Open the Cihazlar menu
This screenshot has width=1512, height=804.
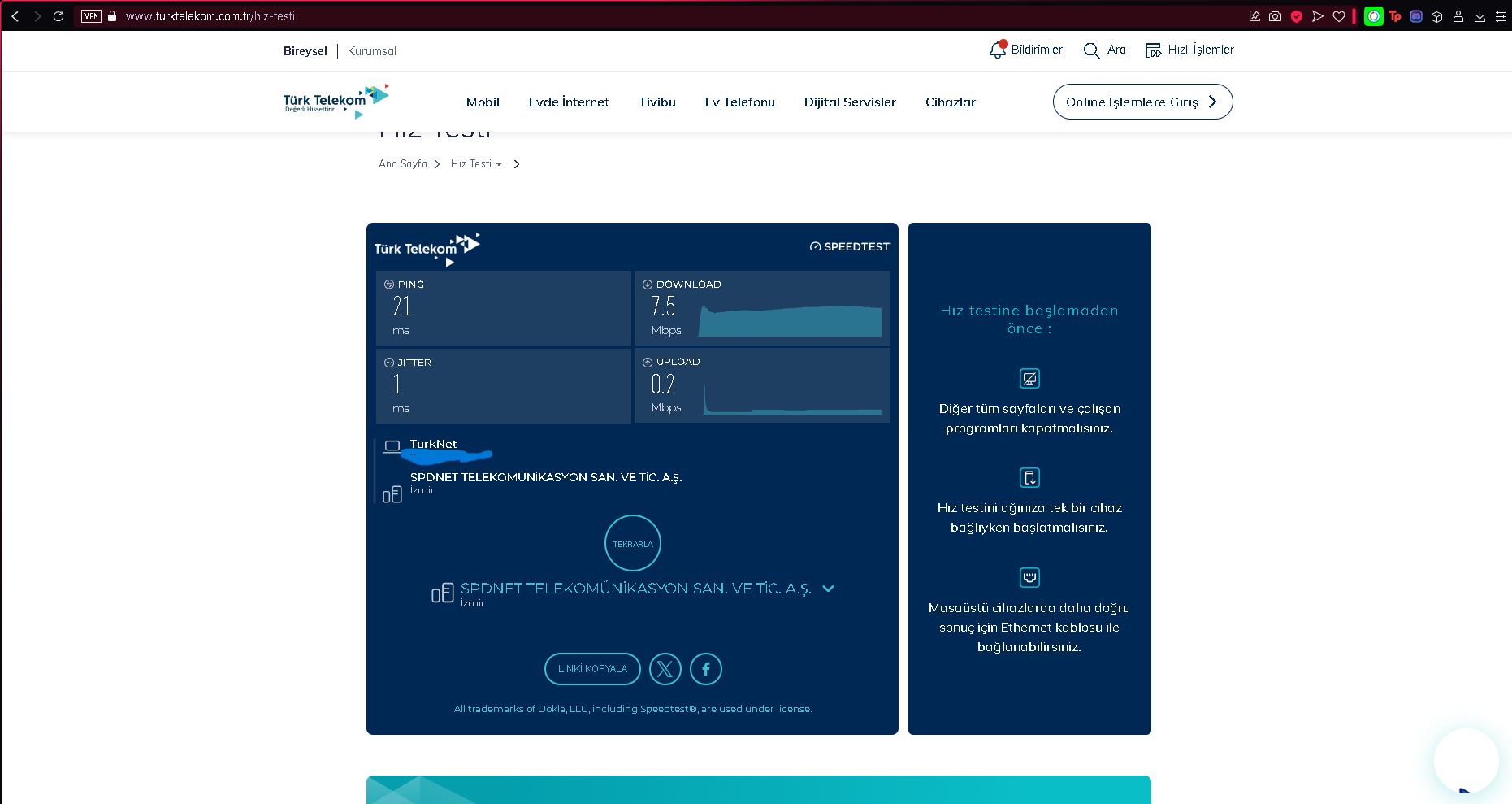coord(951,102)
